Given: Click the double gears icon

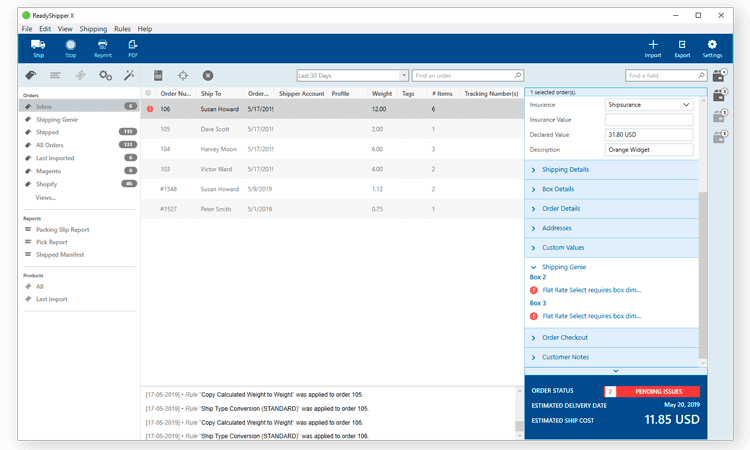Looking at the screenshot, I should (105, 75).
